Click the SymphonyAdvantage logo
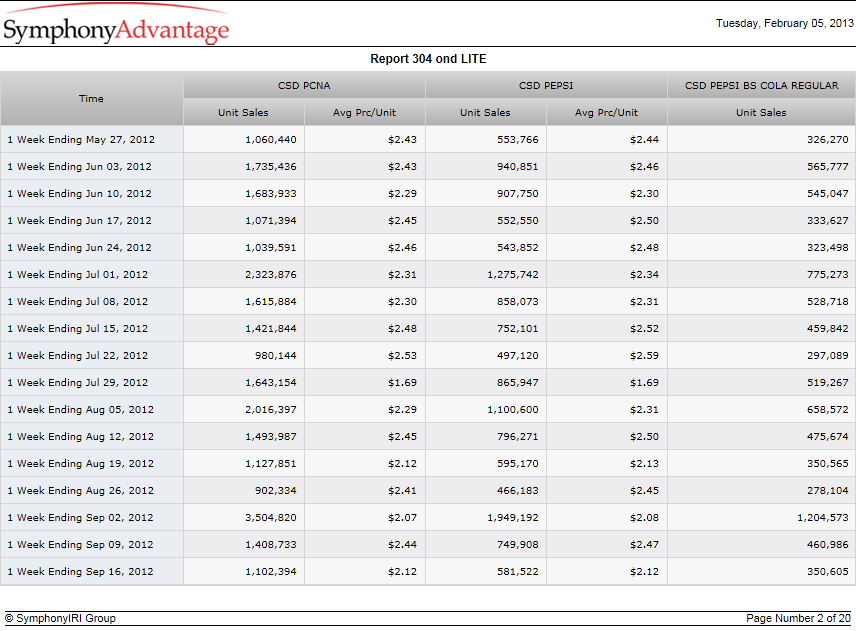Screen dimensions: 856x631 click(x=116, y=25)
